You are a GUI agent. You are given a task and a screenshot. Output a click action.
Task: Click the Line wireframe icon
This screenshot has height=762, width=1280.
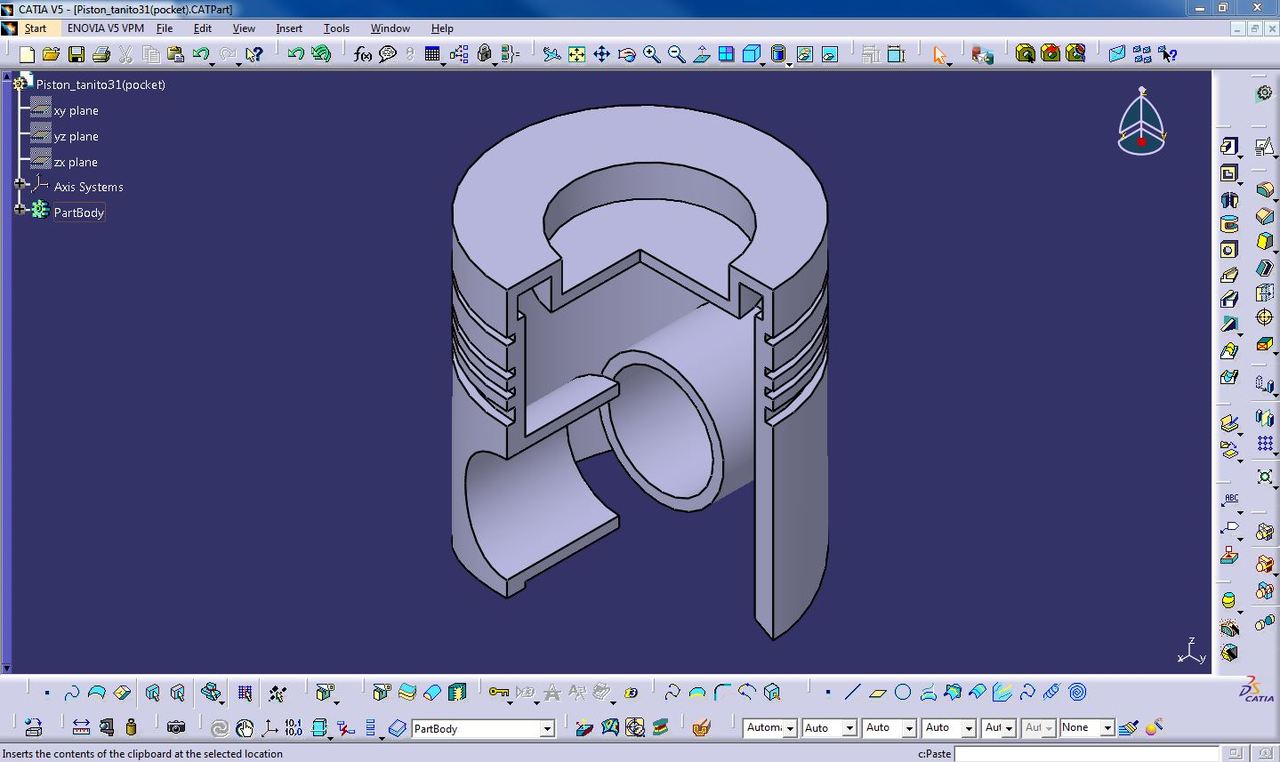(852, 692)
